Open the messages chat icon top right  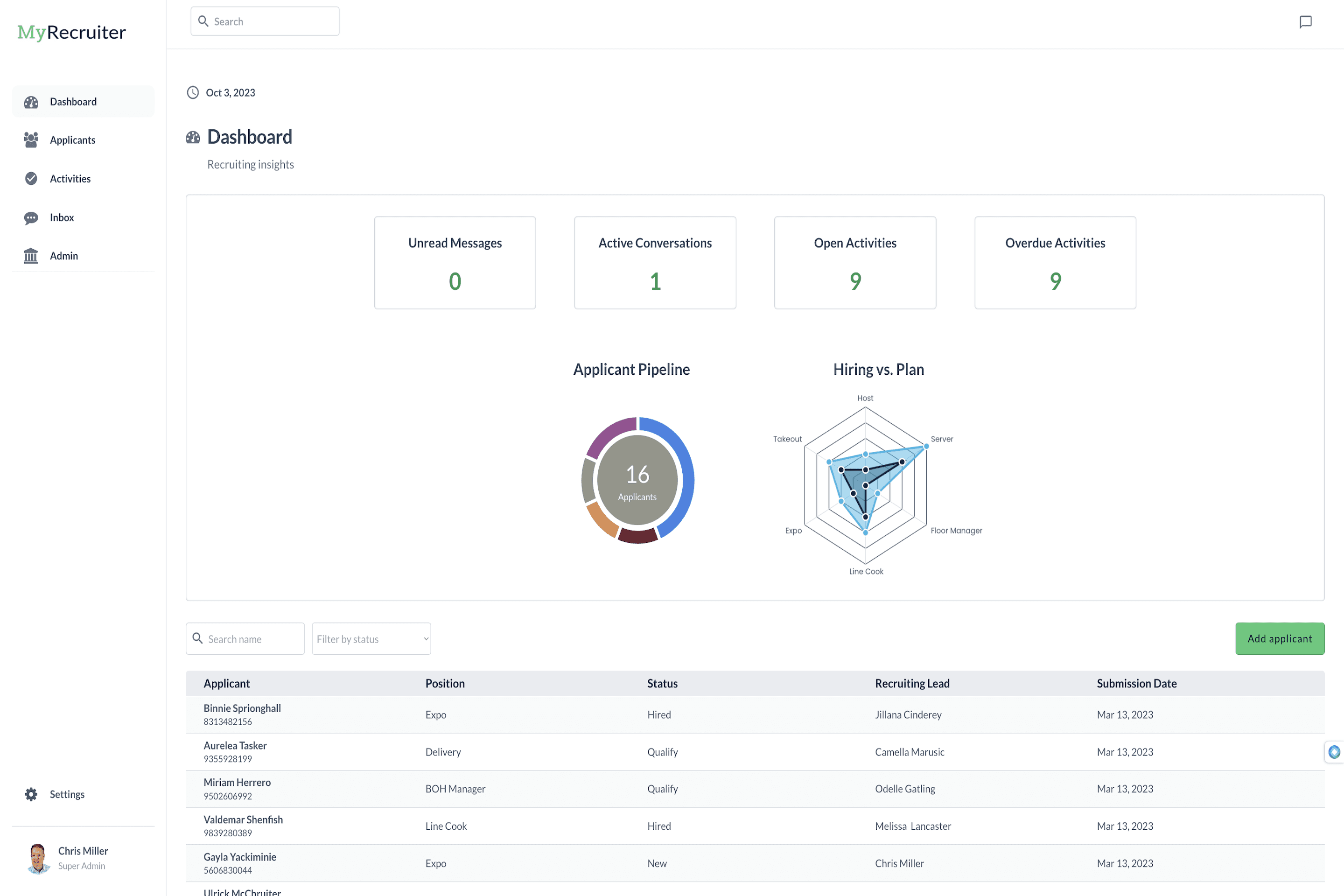1306,22
